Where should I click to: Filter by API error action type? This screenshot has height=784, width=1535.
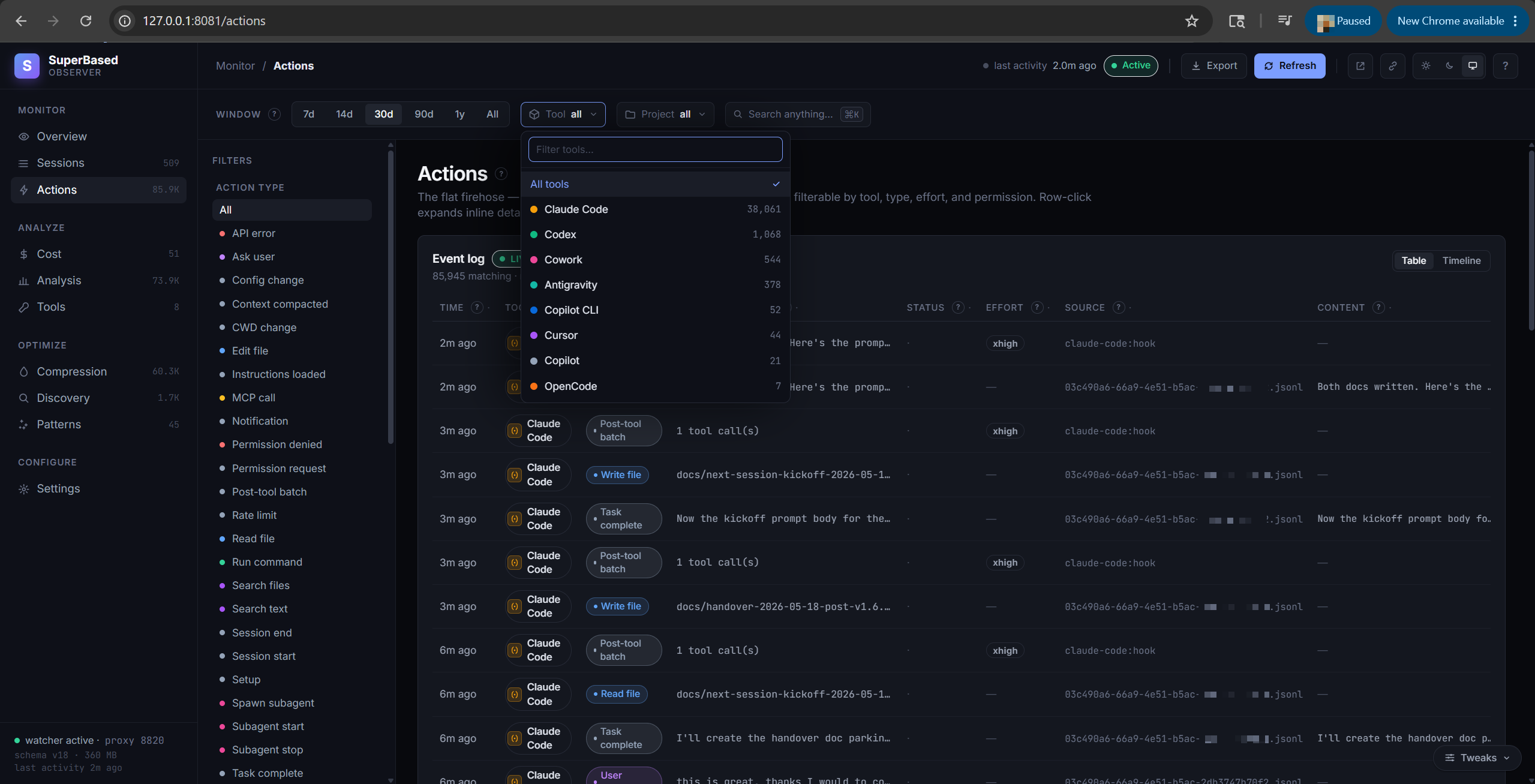(x=292, y=233)
